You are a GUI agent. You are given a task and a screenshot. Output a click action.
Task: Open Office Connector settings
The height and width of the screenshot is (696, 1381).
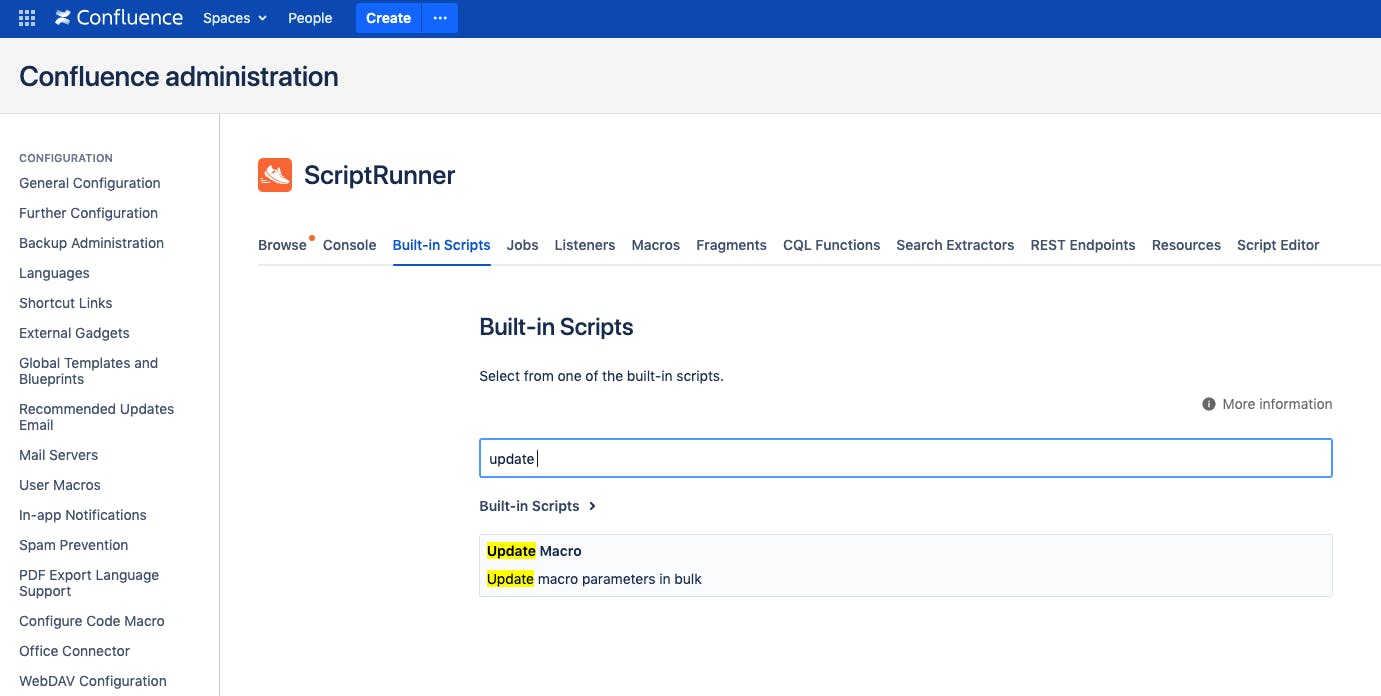tap(75, 651)
